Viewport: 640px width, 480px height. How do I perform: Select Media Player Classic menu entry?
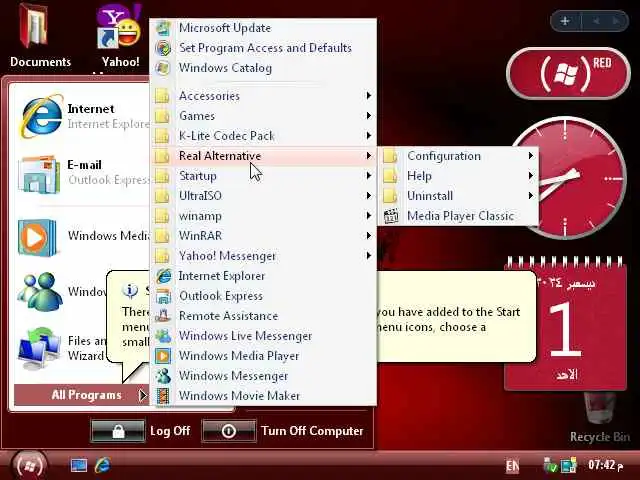point(458,216)
